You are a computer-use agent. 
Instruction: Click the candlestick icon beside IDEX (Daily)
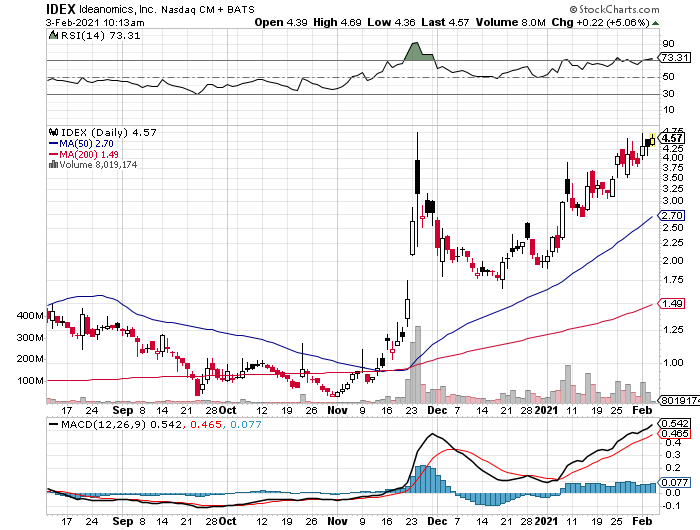coord(54,132)
